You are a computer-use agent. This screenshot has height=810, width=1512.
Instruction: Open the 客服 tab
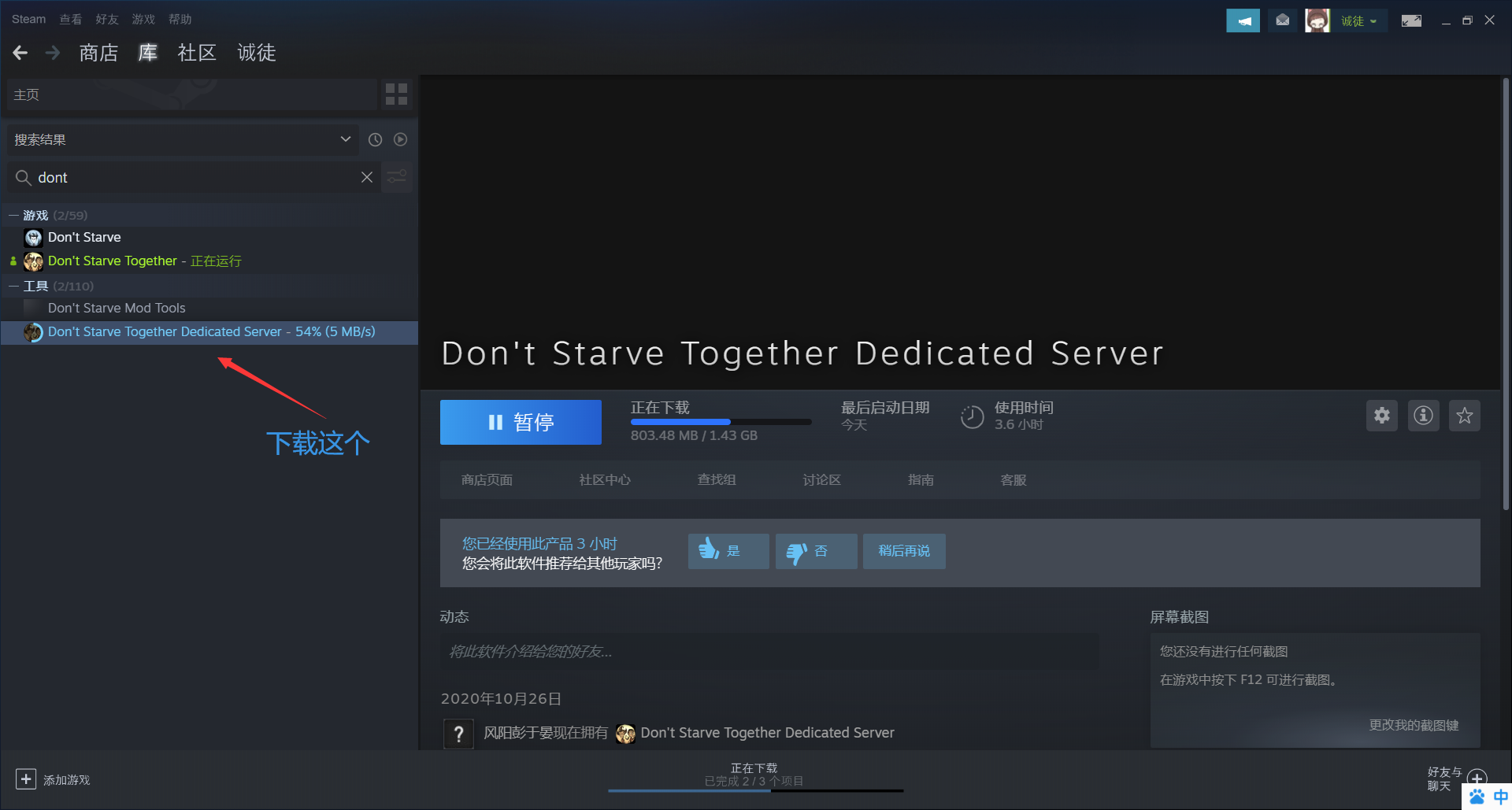(1014, 480)
